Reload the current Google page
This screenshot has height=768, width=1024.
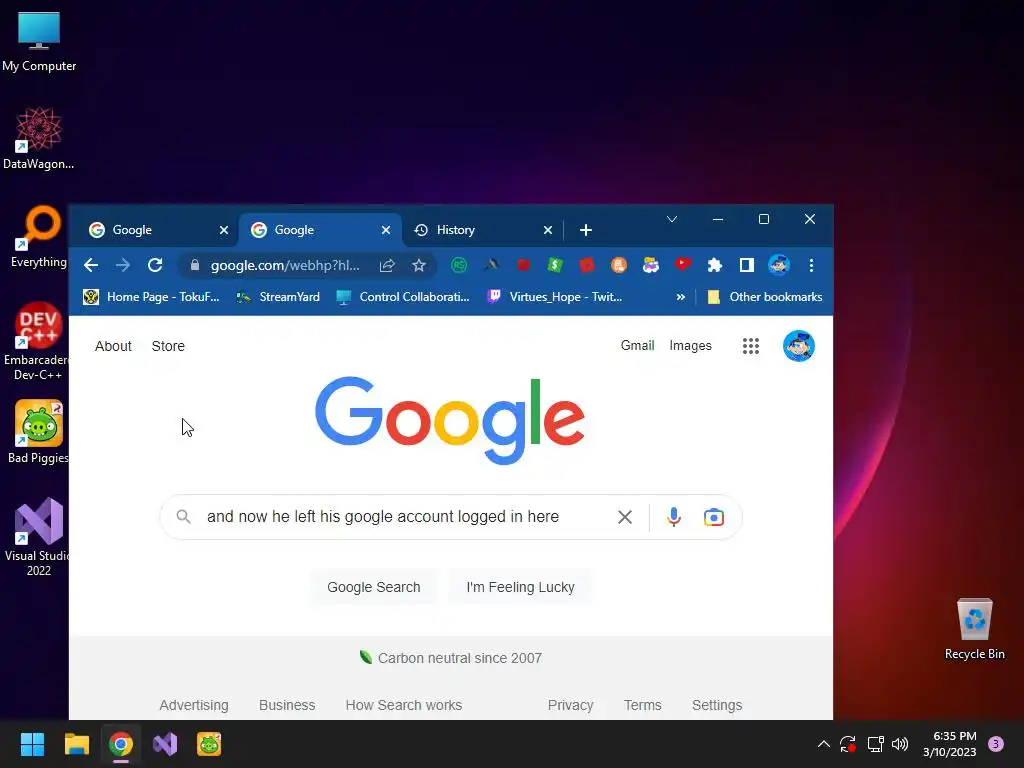coord(155,265)
